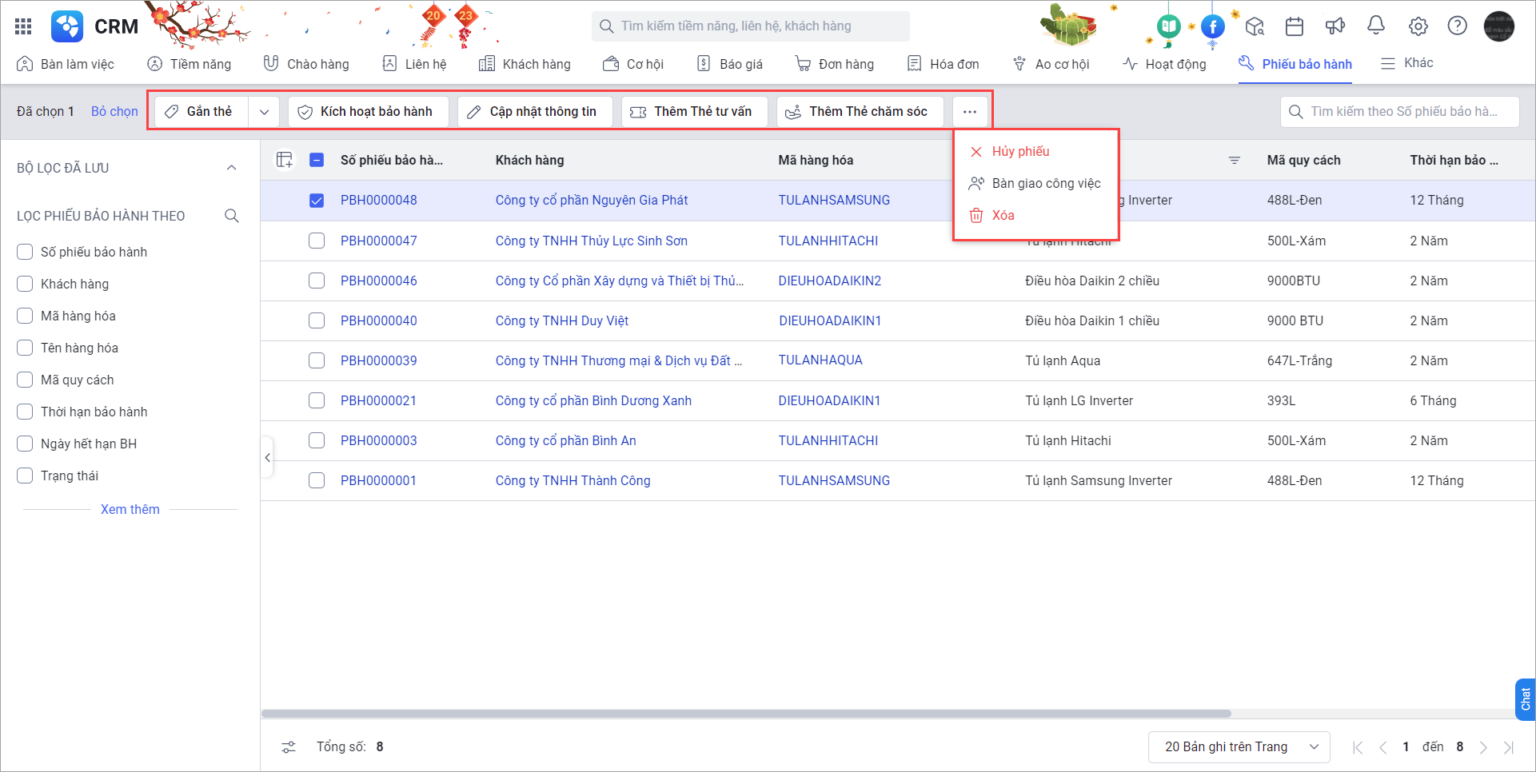Open the megaphone announcements icon
This screenshot has width=1536, height=772.
click(x=1335, y=26)
